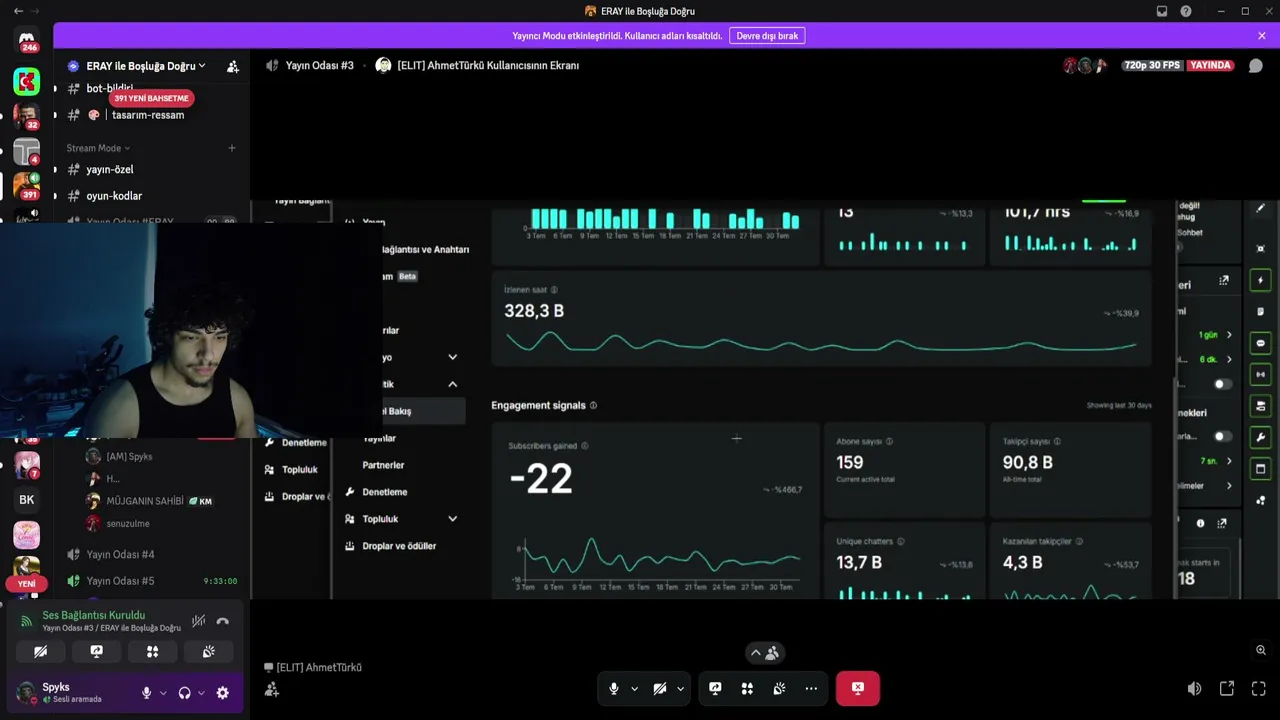Image resolution: width=1280 pixels, height=720 pixels.
Task: Create a channel in Stream Mode category
Action: [232, 148]
